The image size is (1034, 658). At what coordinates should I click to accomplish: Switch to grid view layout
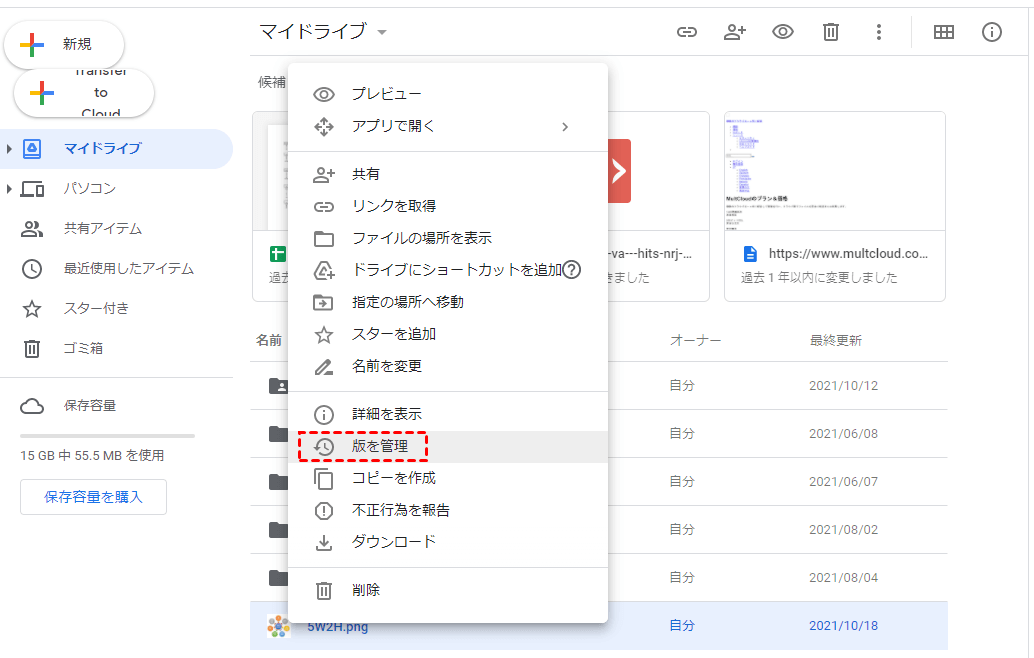[x=944, y=32]
